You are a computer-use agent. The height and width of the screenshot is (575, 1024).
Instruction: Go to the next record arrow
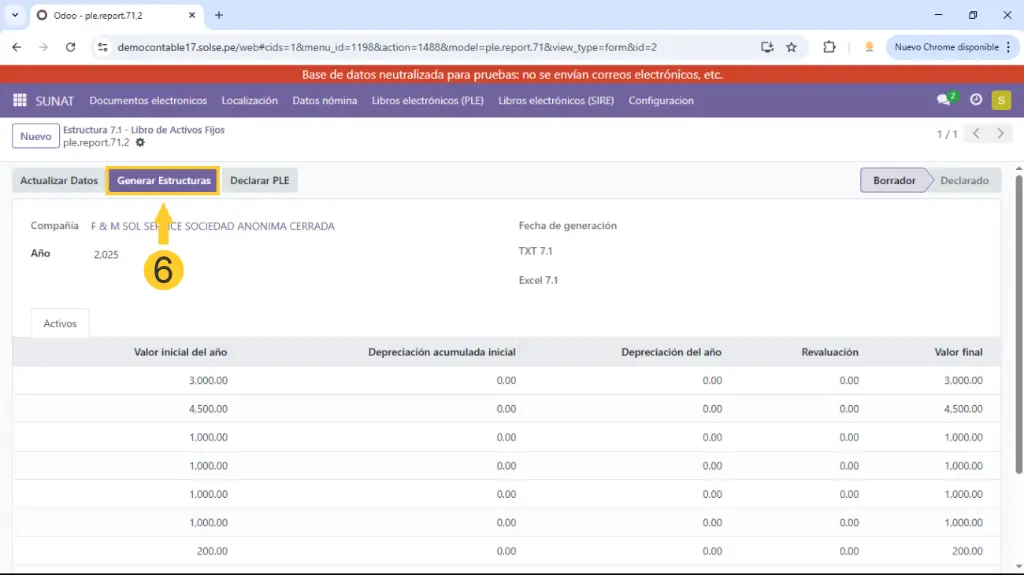click(x=999, y=134)
